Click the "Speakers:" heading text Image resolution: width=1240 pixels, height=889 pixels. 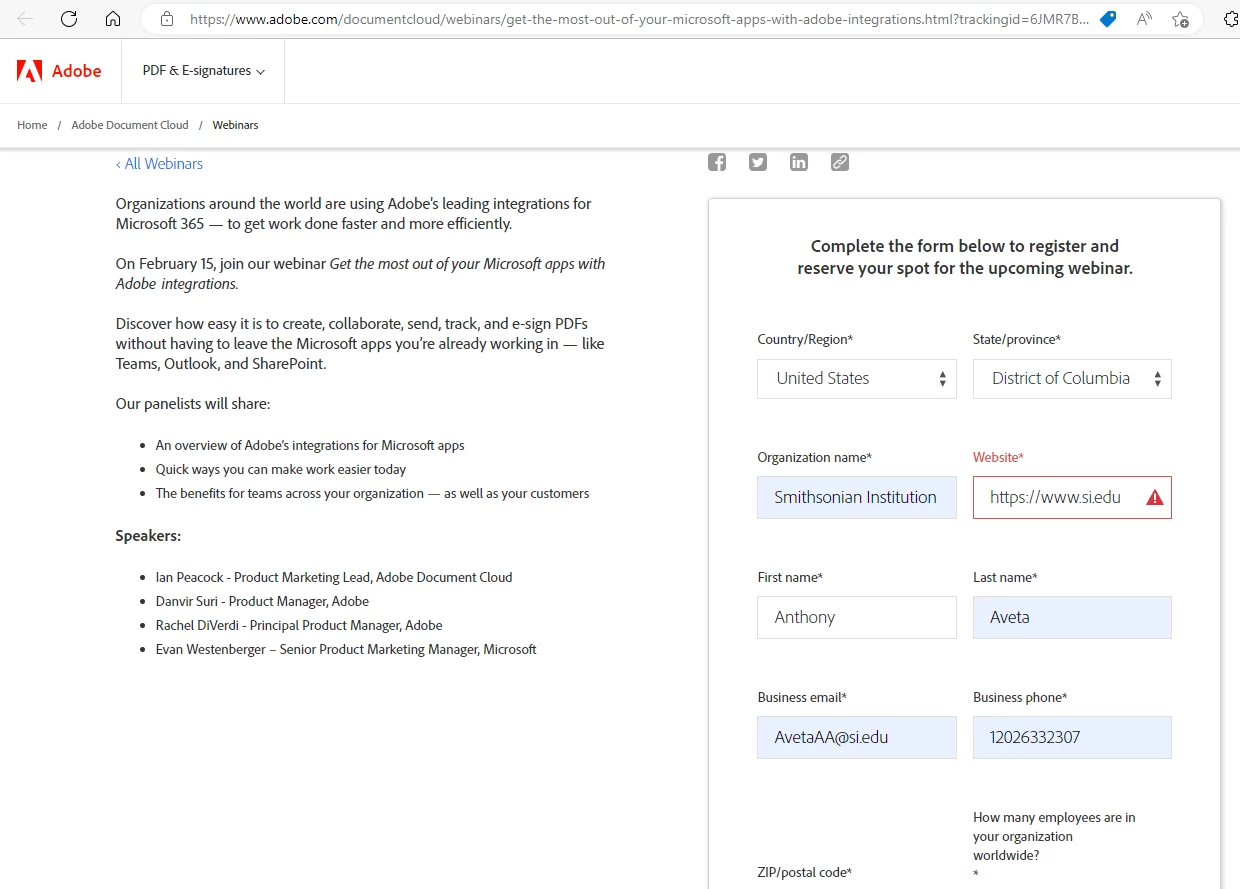click(x=148, y=536)
